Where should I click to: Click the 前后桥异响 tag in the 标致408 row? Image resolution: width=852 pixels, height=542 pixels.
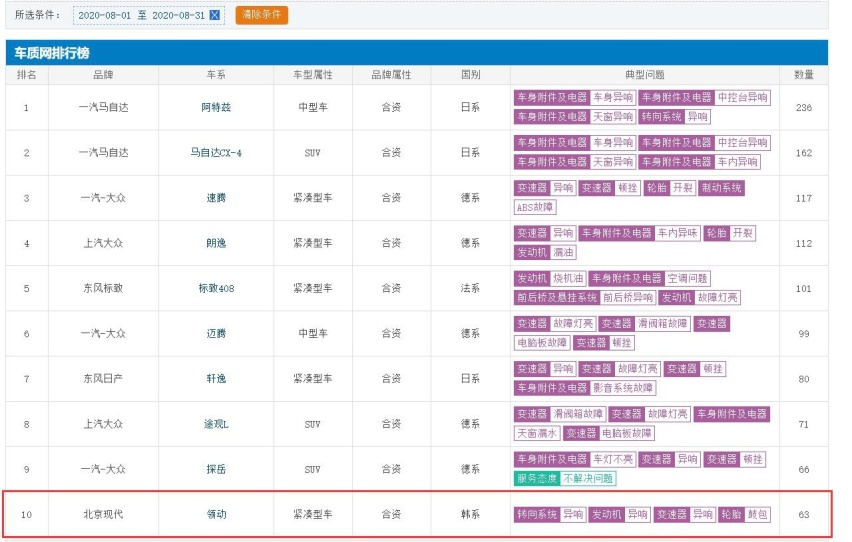628,298
